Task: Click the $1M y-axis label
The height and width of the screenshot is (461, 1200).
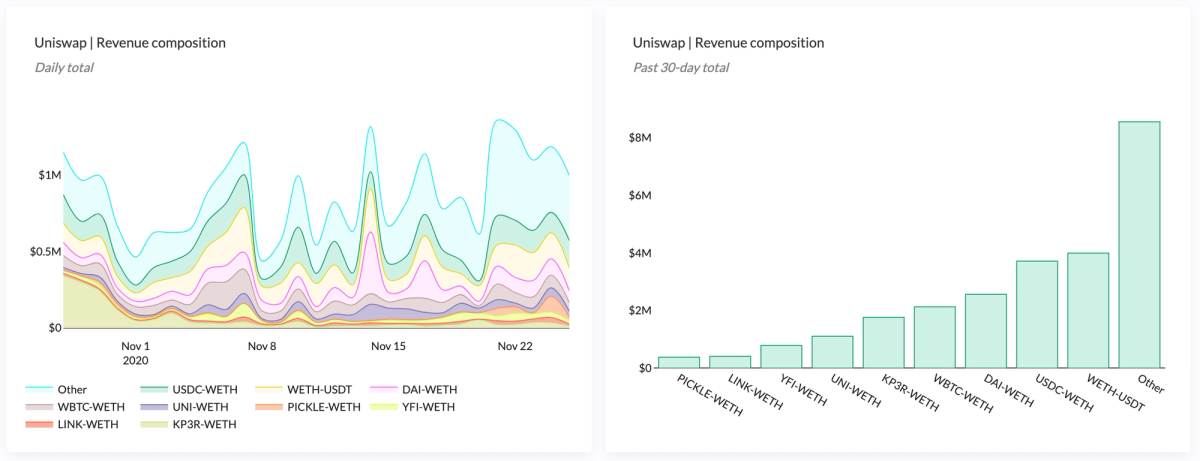Action: pyautogui.click(x=49, y=175)
